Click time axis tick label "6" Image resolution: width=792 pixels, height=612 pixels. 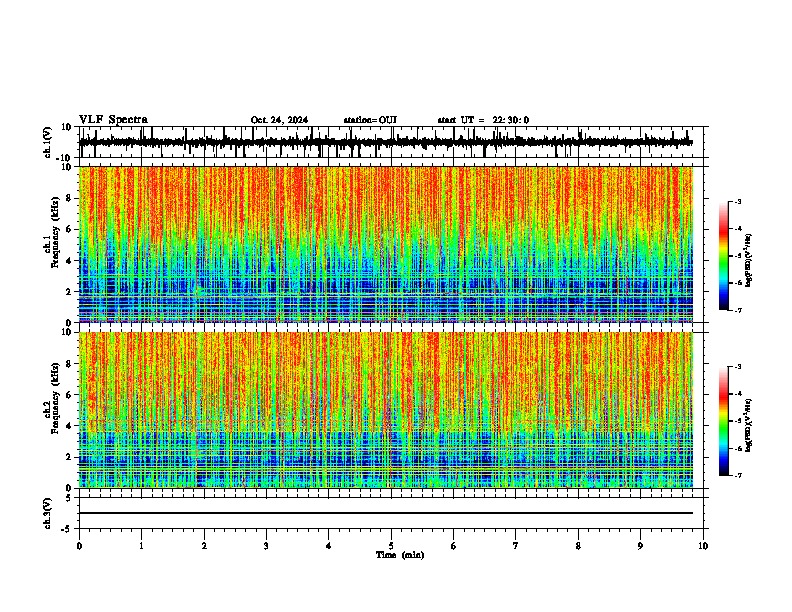coord(454,546)
